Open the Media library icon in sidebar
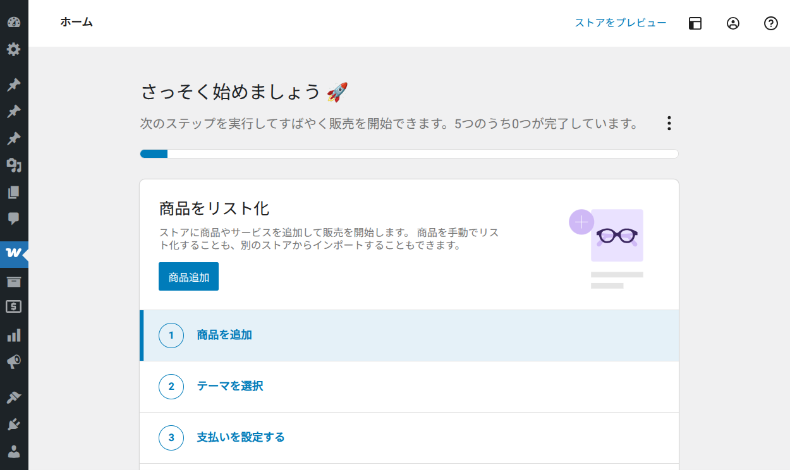Screen dimensions: 790x470 pos(14,165)
